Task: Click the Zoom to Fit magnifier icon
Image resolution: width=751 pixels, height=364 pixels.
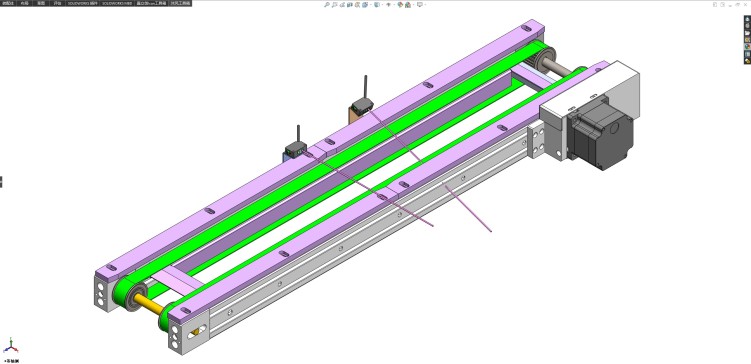Action: [x=327, y=5]
